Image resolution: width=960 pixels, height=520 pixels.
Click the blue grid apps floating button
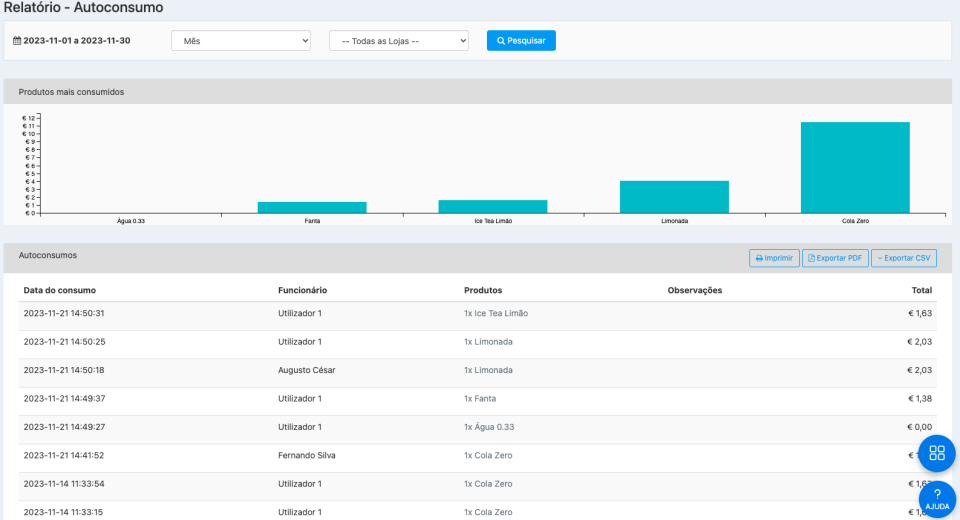937,453
